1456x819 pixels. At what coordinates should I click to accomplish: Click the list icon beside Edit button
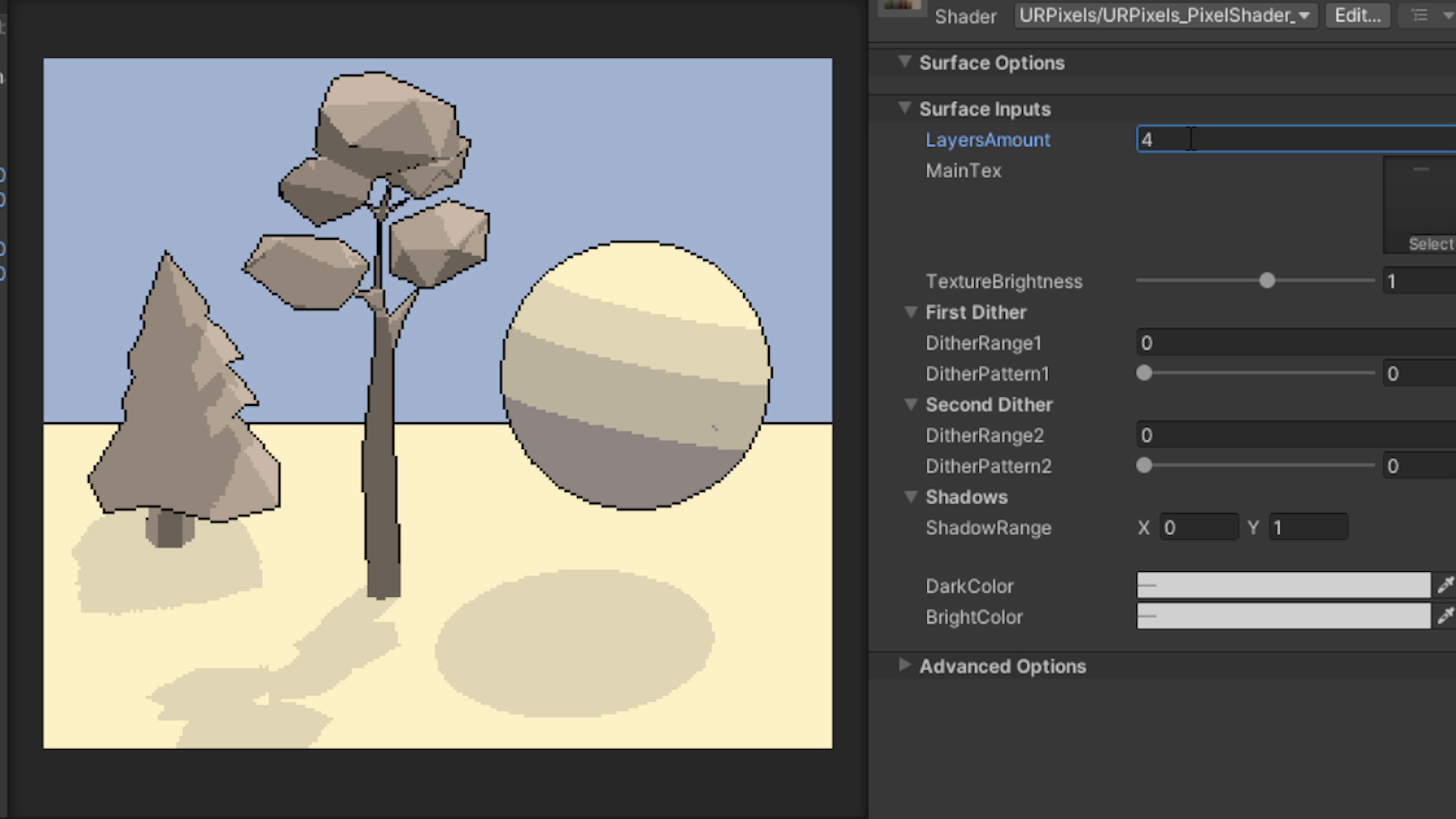point(1420,15)
